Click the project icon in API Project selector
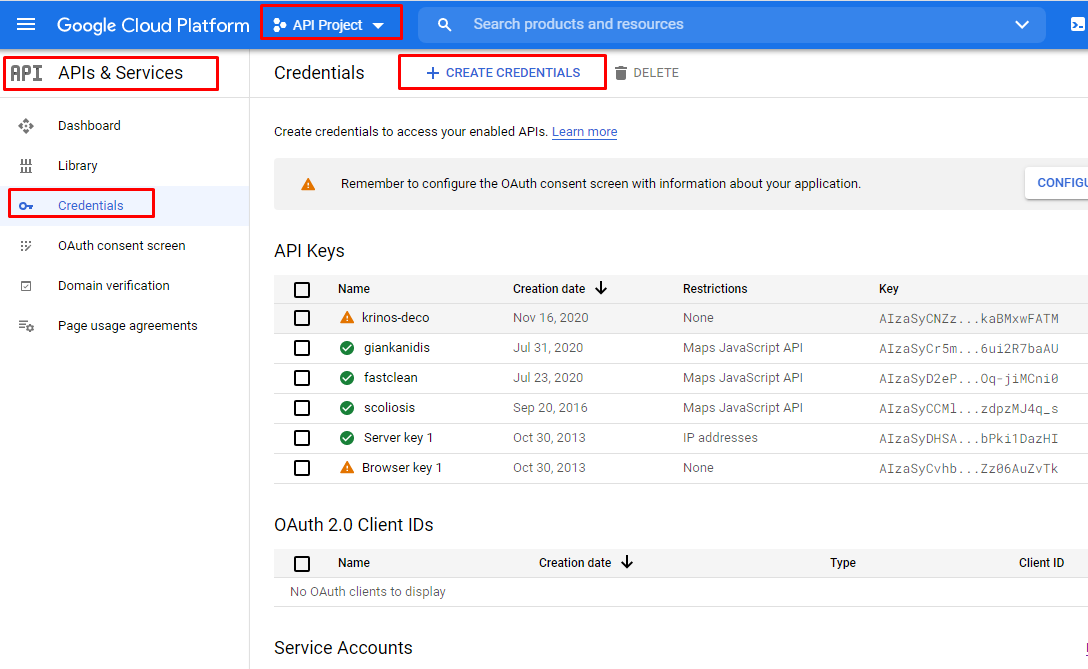Image resolution: width=1088 pixels, height=669 pixels. pos(280,25)
